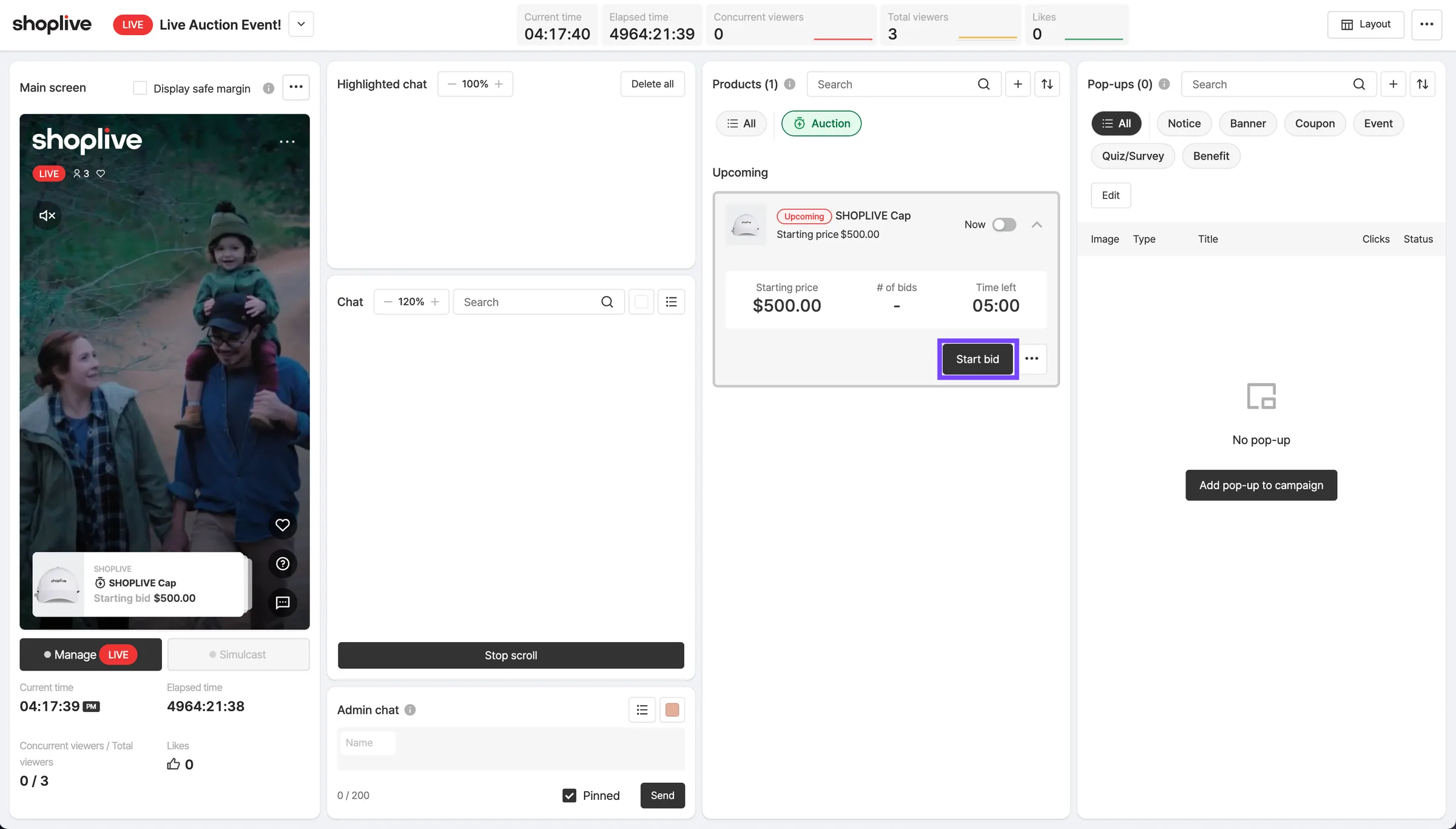Open more options next to Start bid
The width and height of the screenshot is (1456, 829).
1031,359
